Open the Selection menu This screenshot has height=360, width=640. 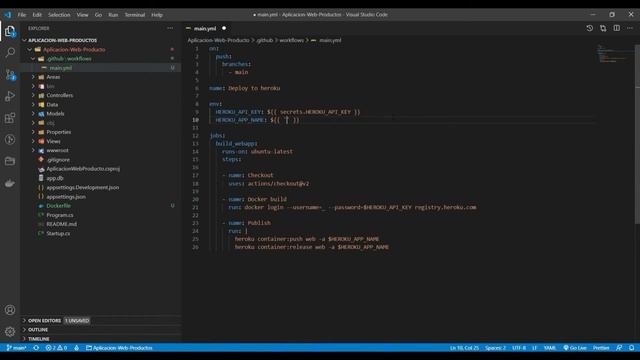[x=59, y=15]
